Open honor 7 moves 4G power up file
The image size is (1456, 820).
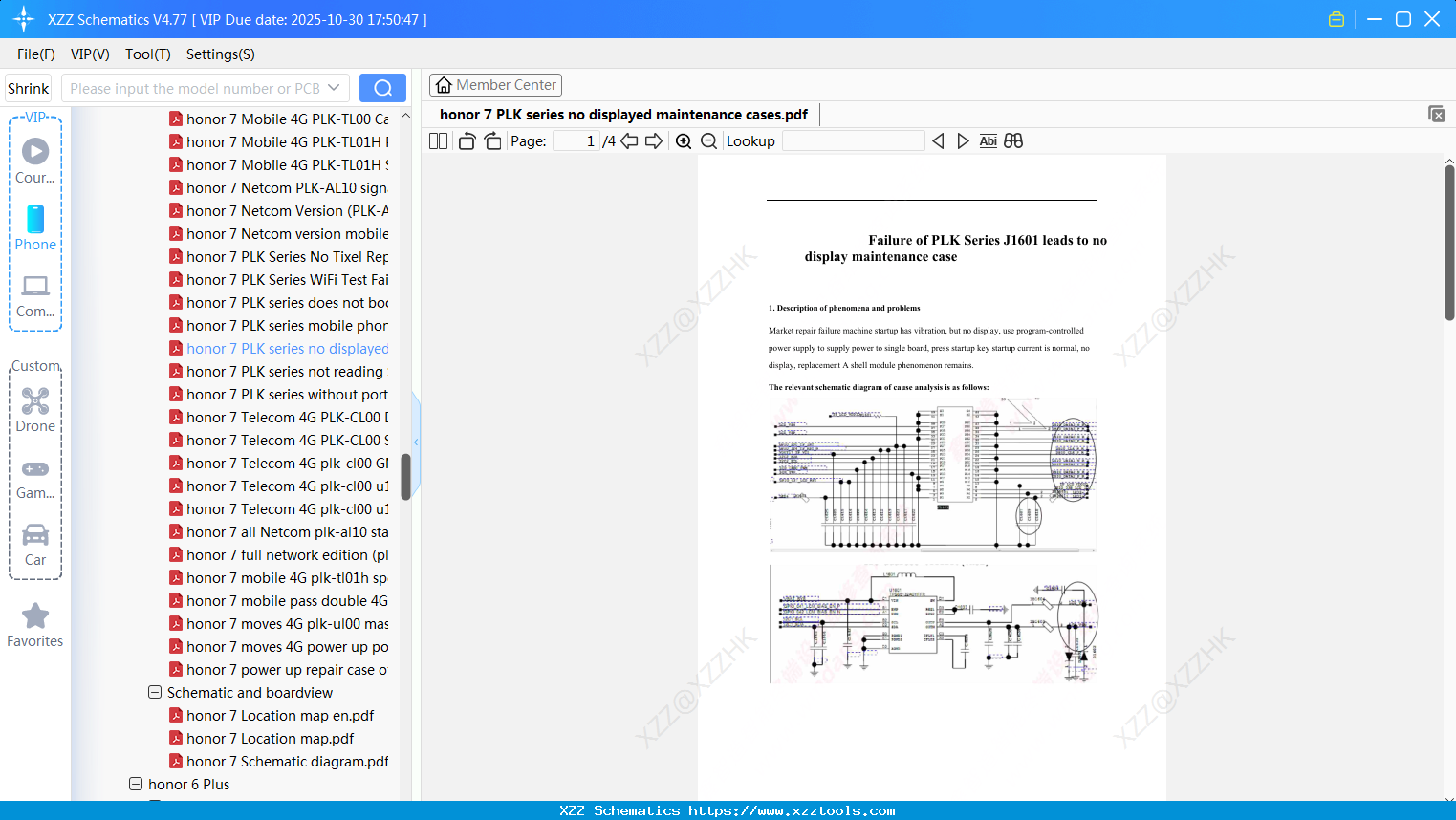(x=287, y=647)
